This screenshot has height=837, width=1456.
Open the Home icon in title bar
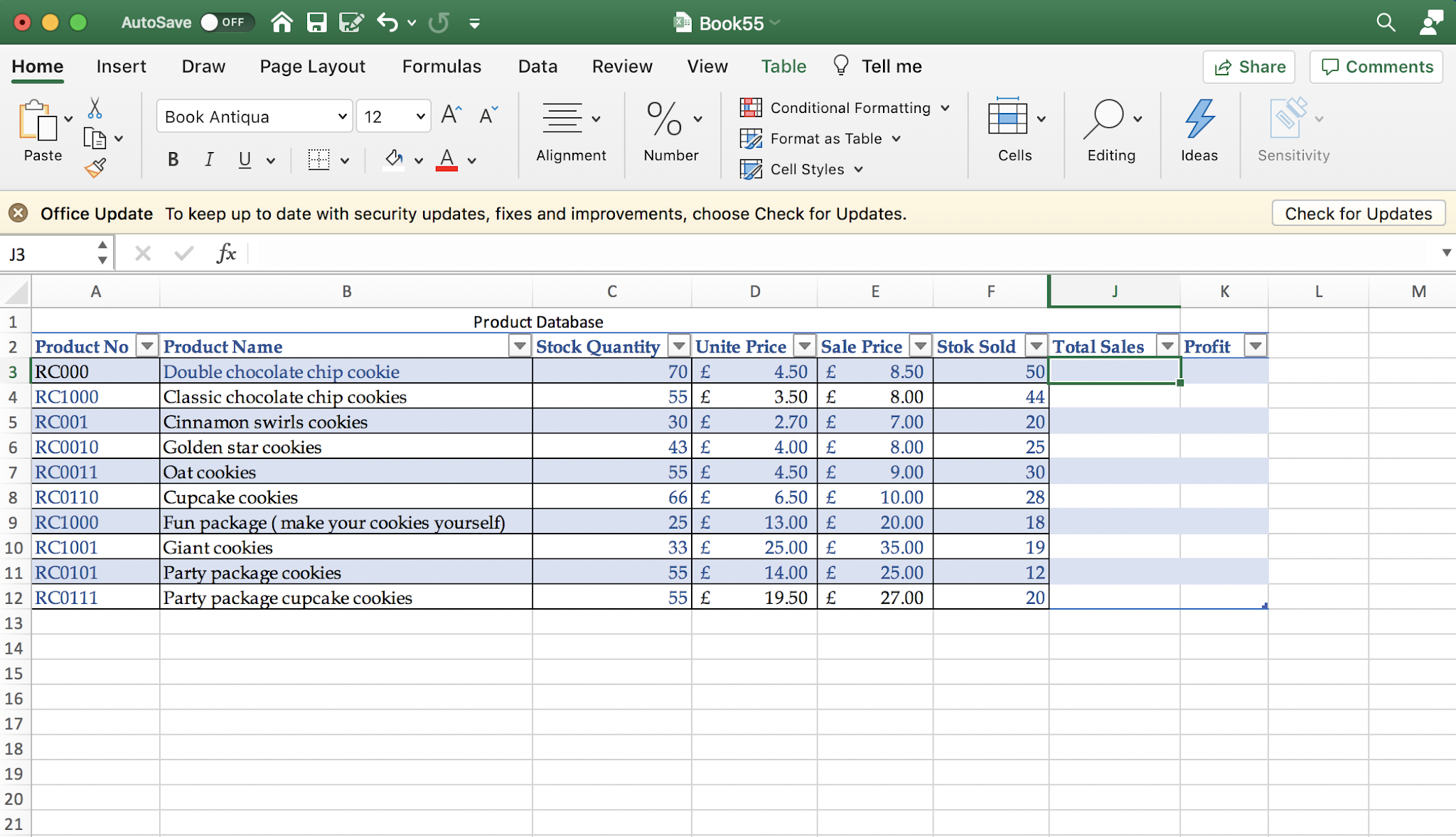coord(282,23)
